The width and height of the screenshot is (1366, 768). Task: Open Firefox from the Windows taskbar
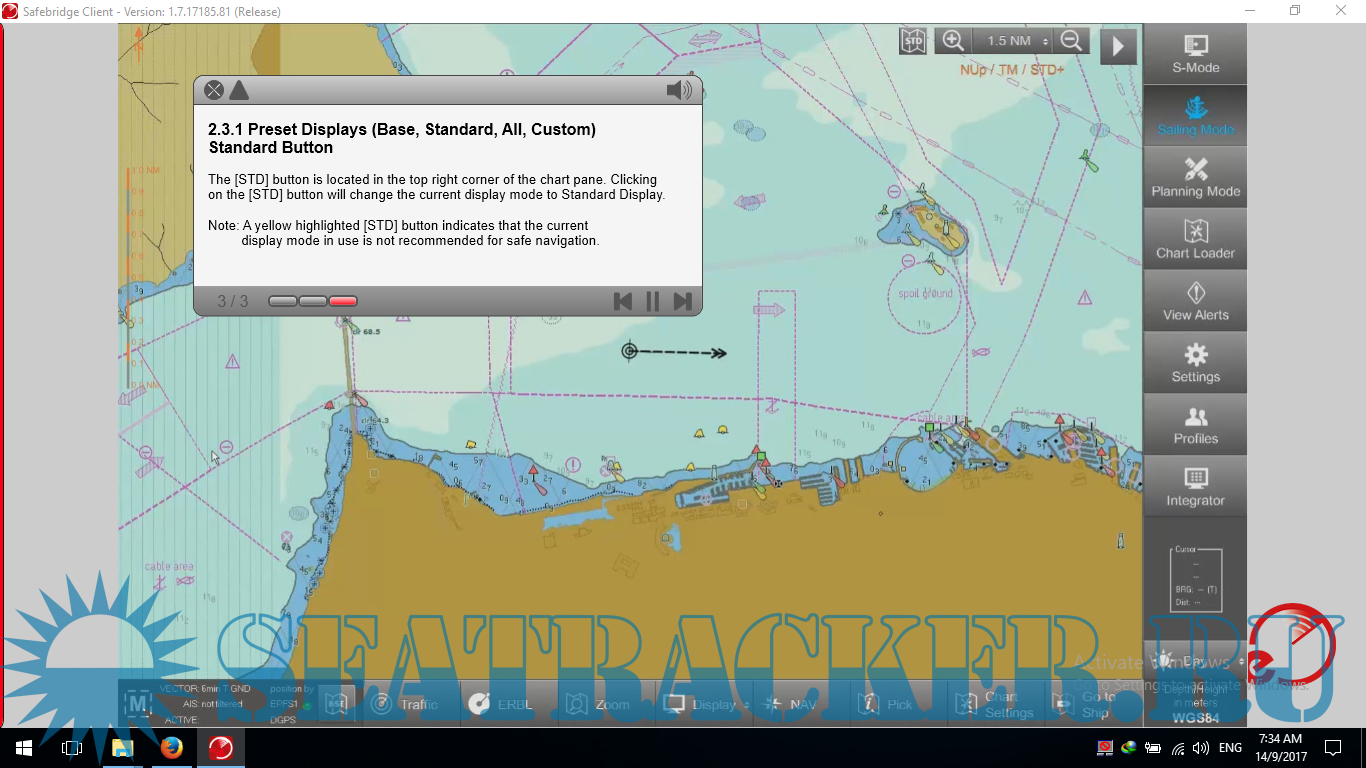click(171, 748)
